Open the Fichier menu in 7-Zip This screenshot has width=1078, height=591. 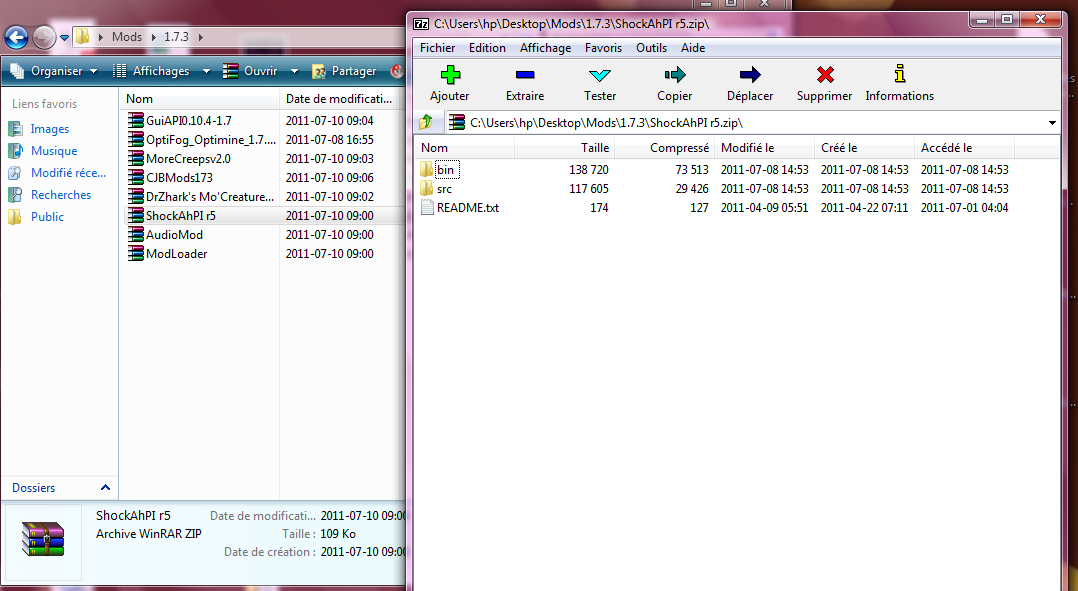point(437,47)
